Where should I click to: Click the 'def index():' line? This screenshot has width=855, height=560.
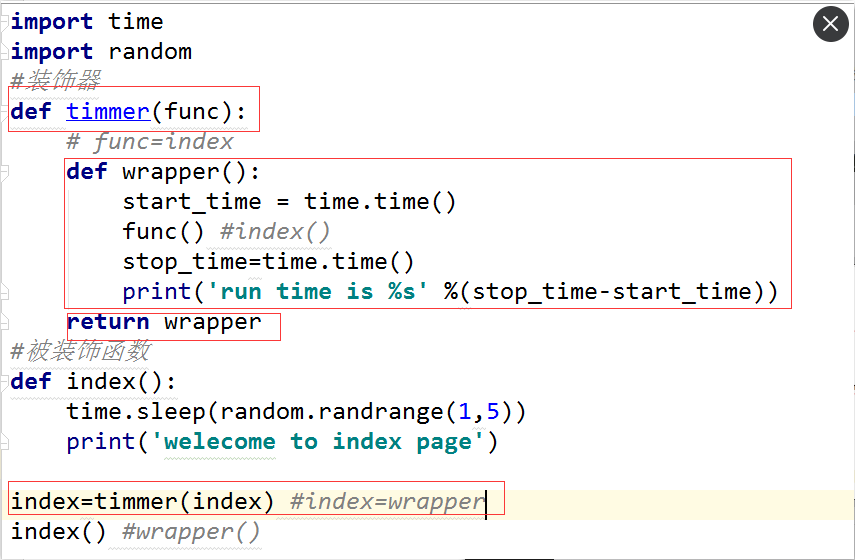point(93,382)
